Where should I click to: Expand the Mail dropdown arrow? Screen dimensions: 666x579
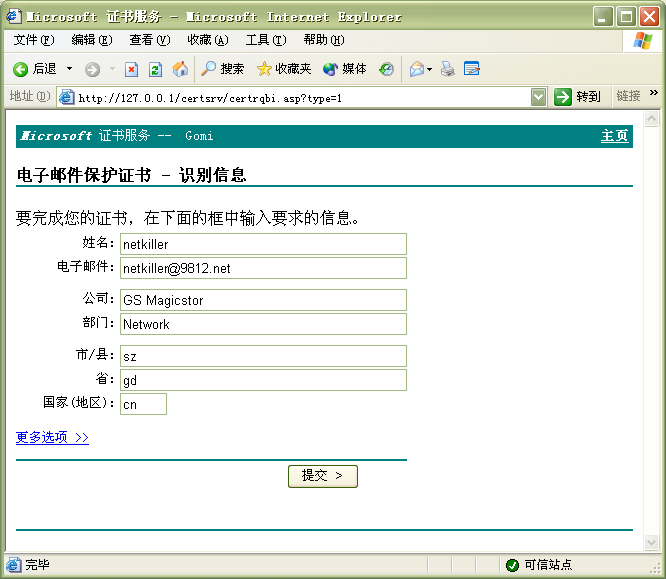[x=429, y=69]
